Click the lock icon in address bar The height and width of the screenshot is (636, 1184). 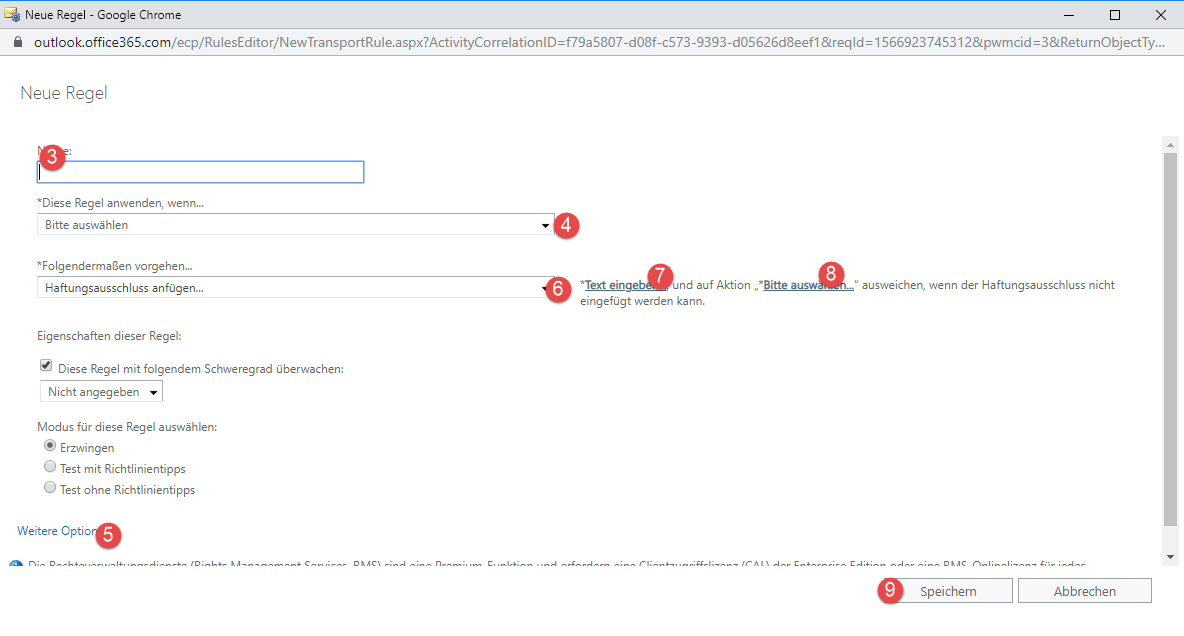pos(17,43)
